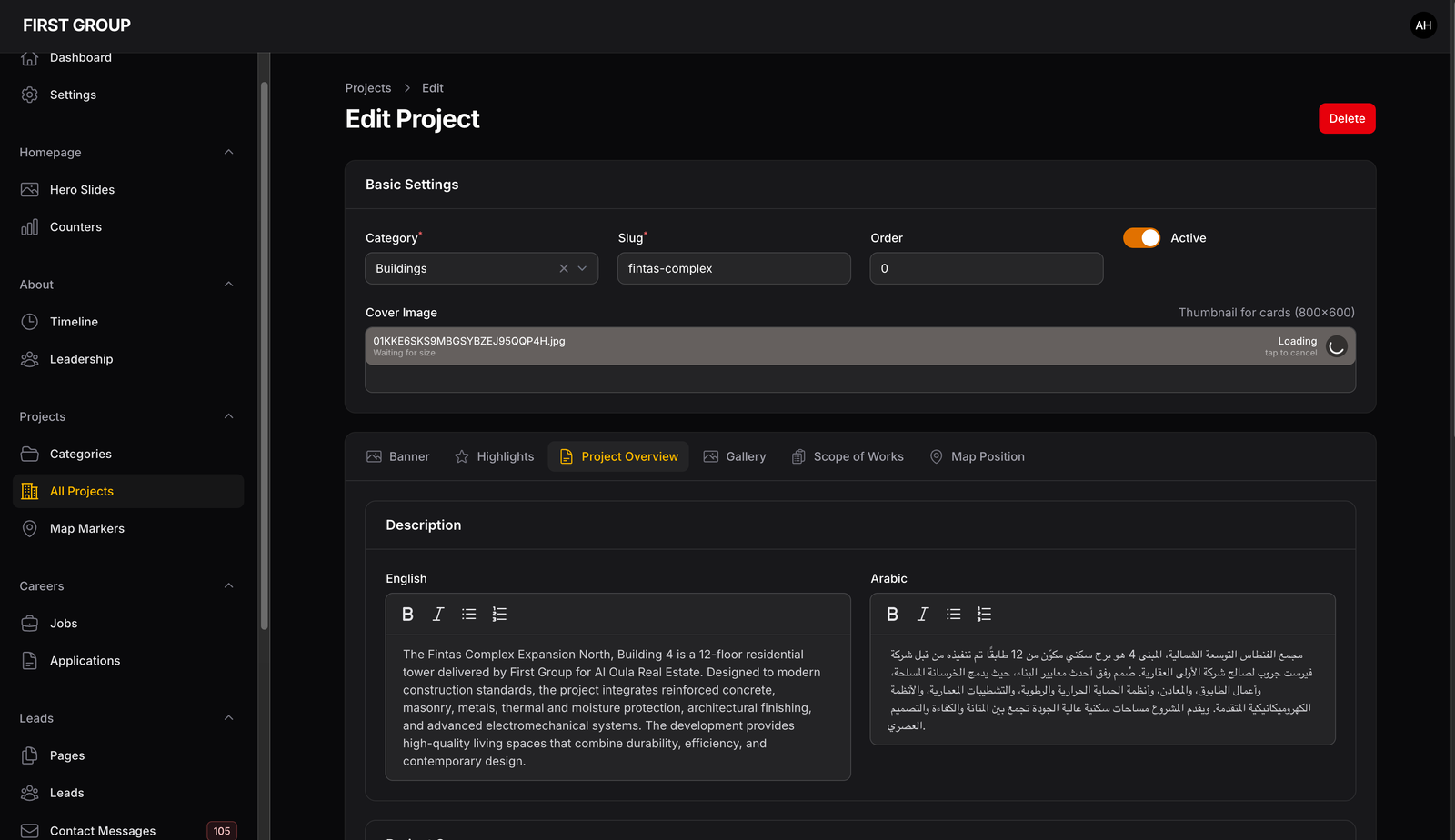1455x840 pixels.
Task: Click the Slug input field
Action: (734, 268)
